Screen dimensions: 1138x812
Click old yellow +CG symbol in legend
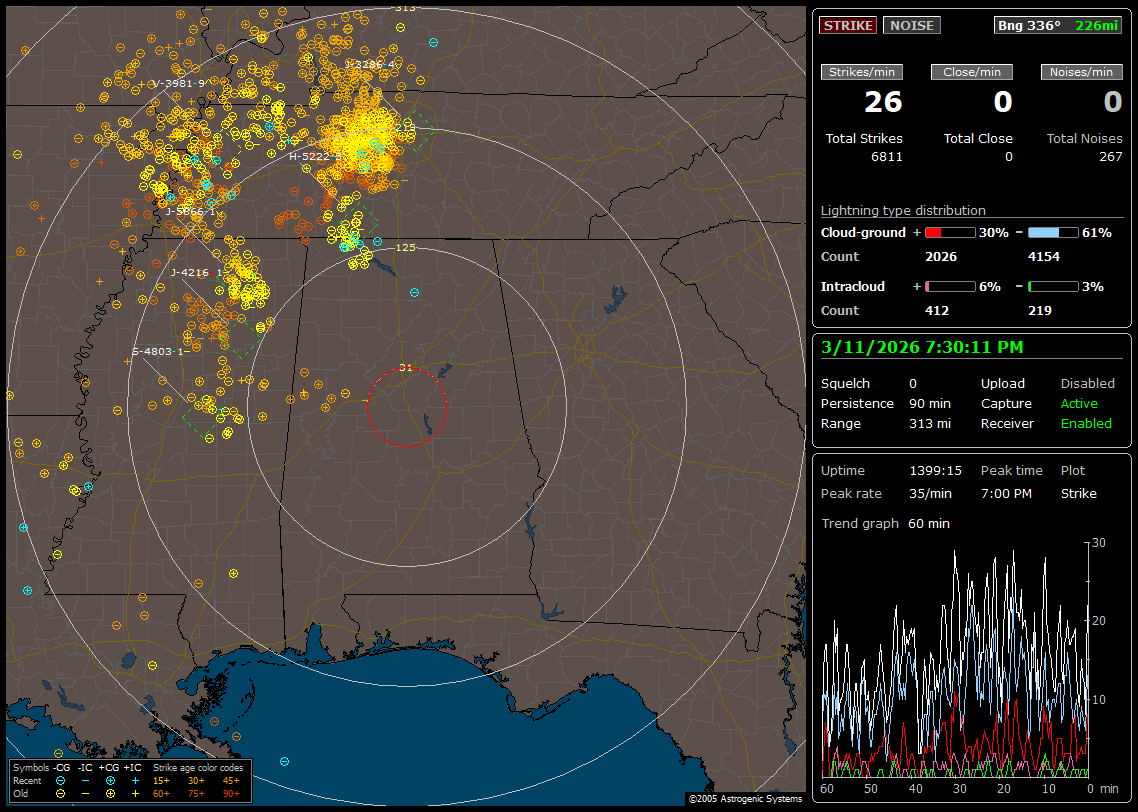(110, 793)
